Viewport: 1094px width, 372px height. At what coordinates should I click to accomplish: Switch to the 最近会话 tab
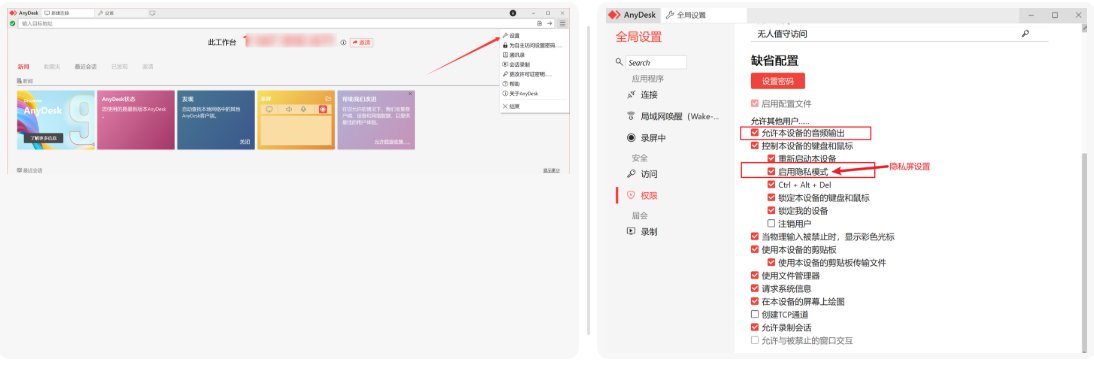[x=86, y=66]
